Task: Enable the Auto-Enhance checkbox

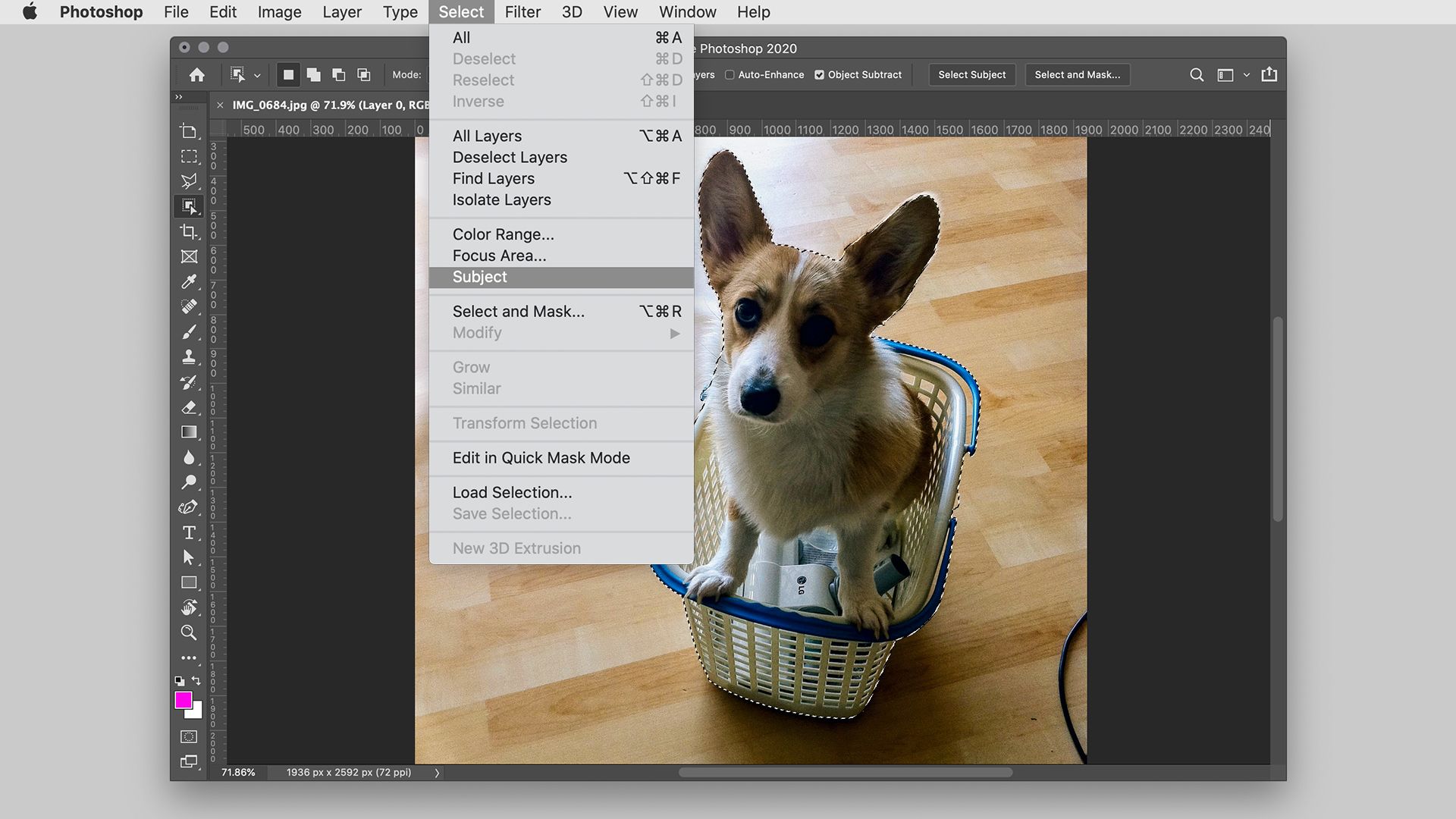Action: [730, 74]
